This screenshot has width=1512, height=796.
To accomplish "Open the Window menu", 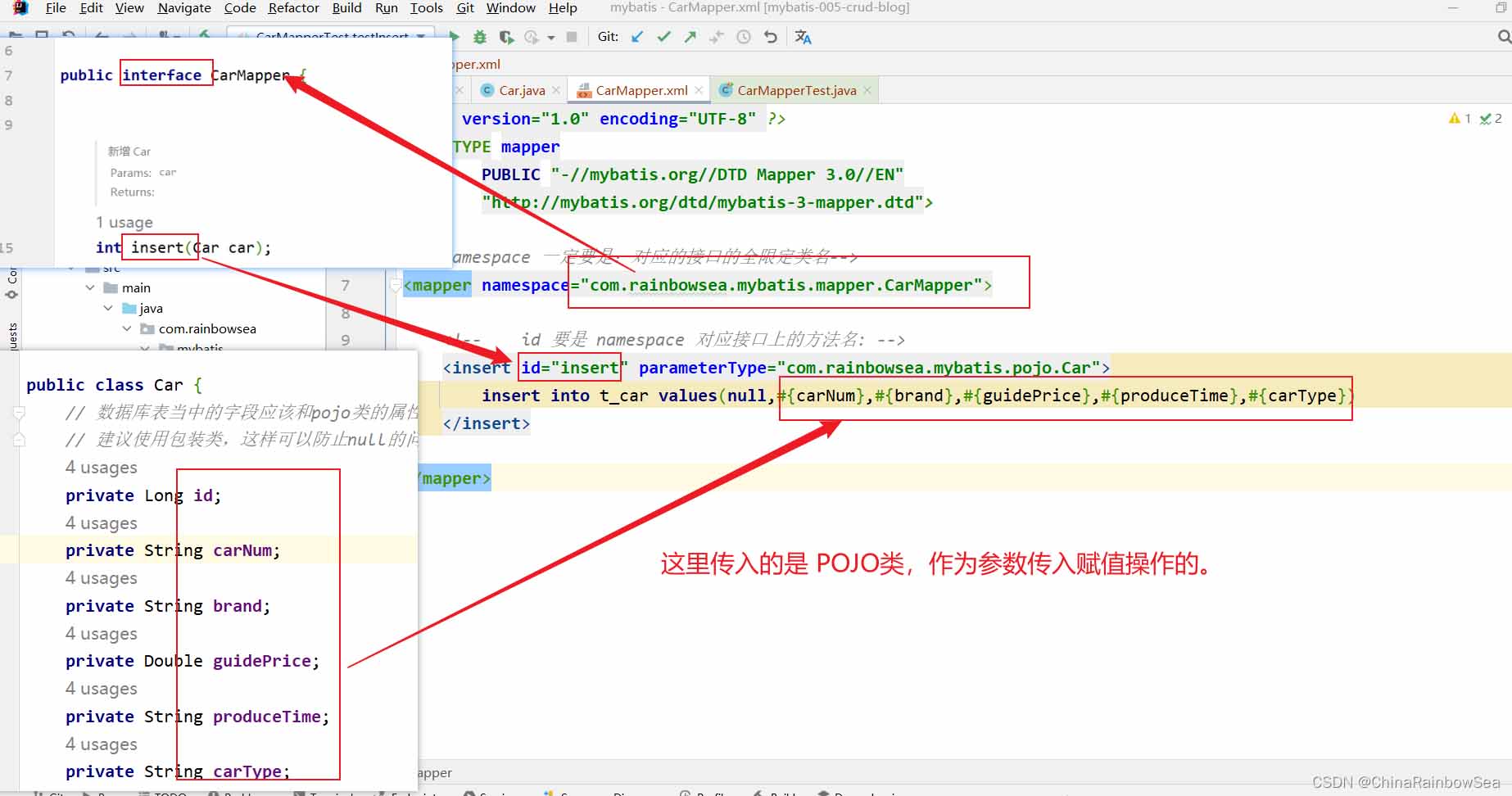I will click(x=511, y=8).
